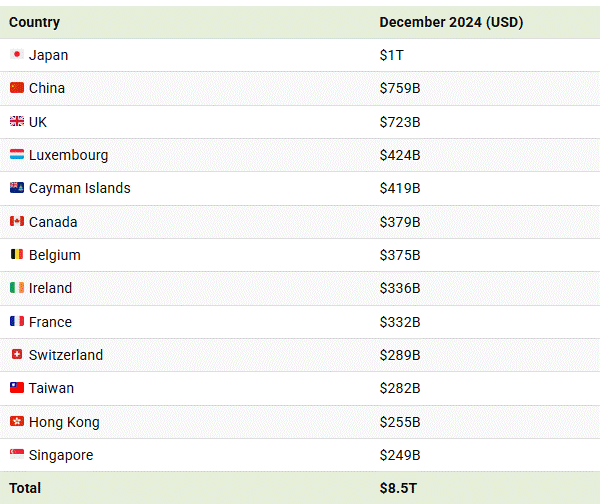Select the $8.5T total value

396,488
